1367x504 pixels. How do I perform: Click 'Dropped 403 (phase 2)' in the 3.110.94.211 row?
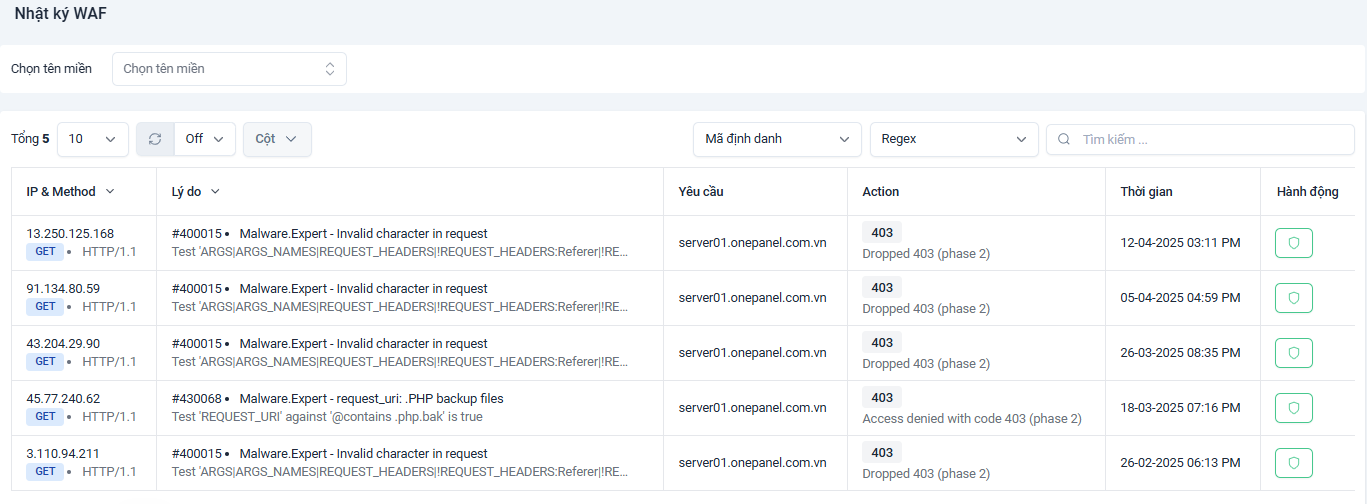[926, 474]
